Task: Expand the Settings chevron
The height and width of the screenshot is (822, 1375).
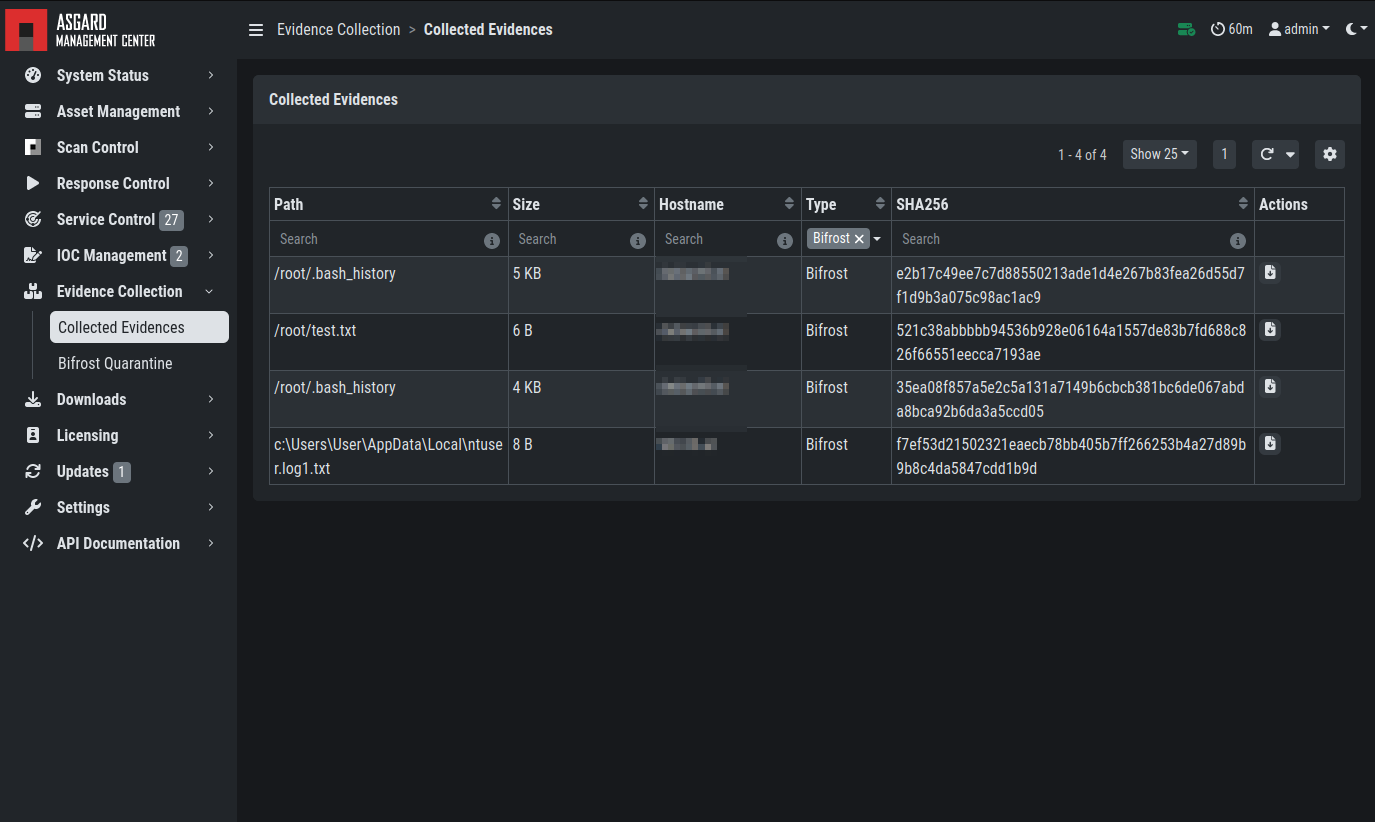Action: (x=211, y=507)
